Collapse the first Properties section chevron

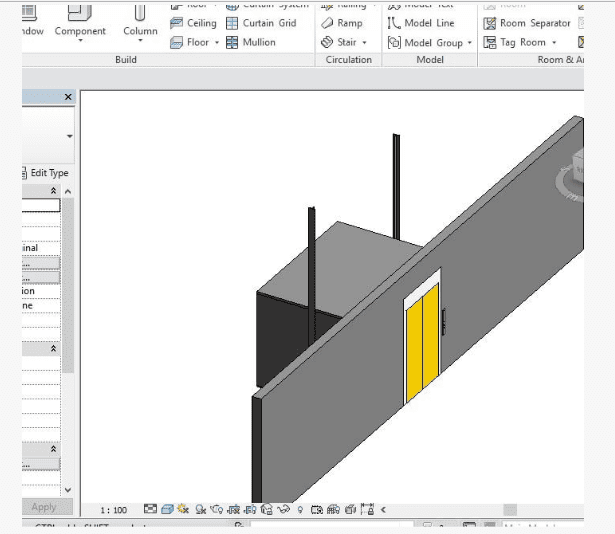click(53, 190)
